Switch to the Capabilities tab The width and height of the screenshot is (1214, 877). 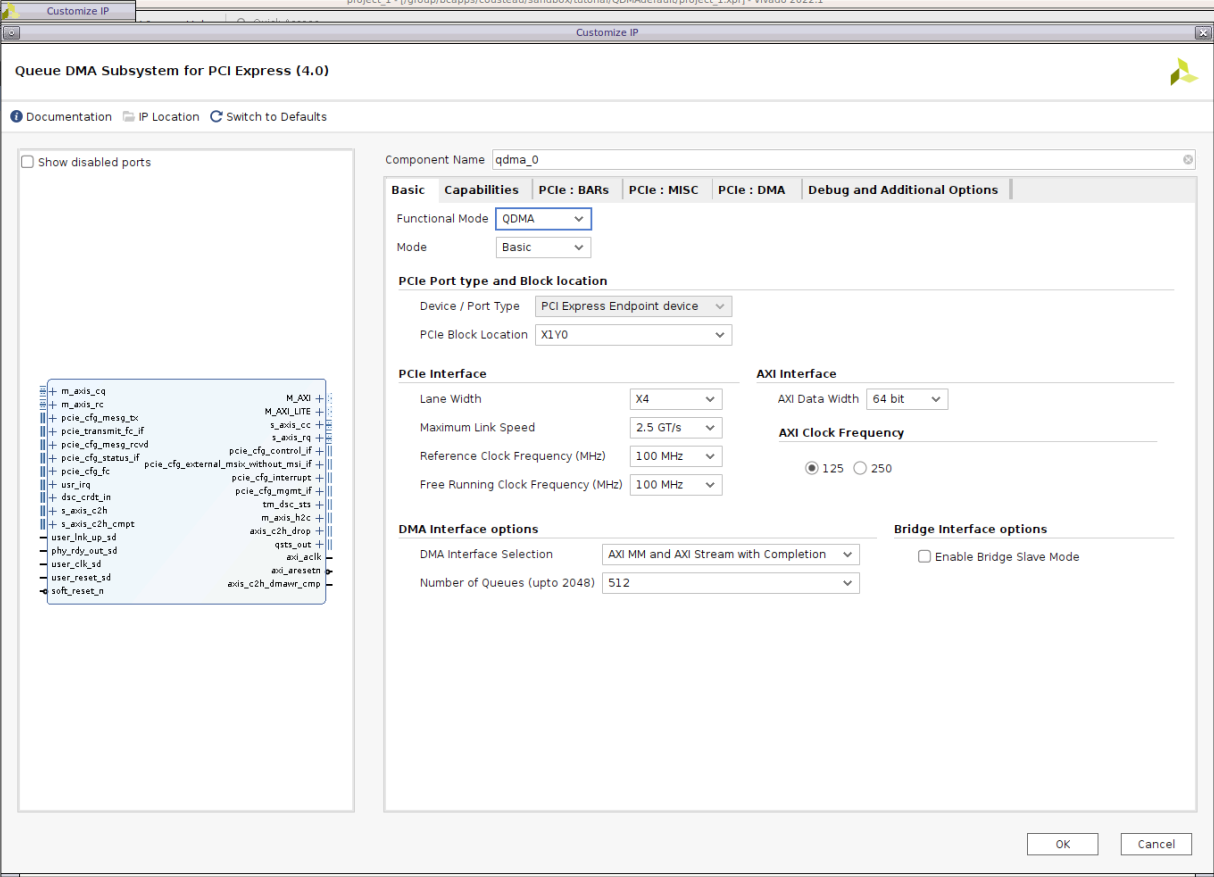[482, 189]
